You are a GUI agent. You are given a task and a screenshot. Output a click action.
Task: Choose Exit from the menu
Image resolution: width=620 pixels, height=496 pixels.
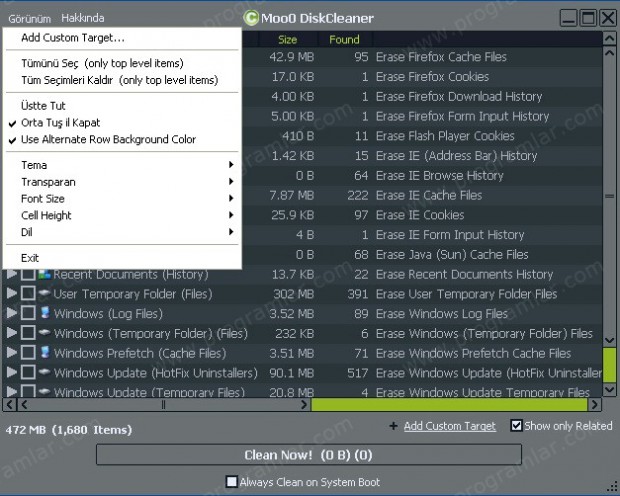click(122, 258)
